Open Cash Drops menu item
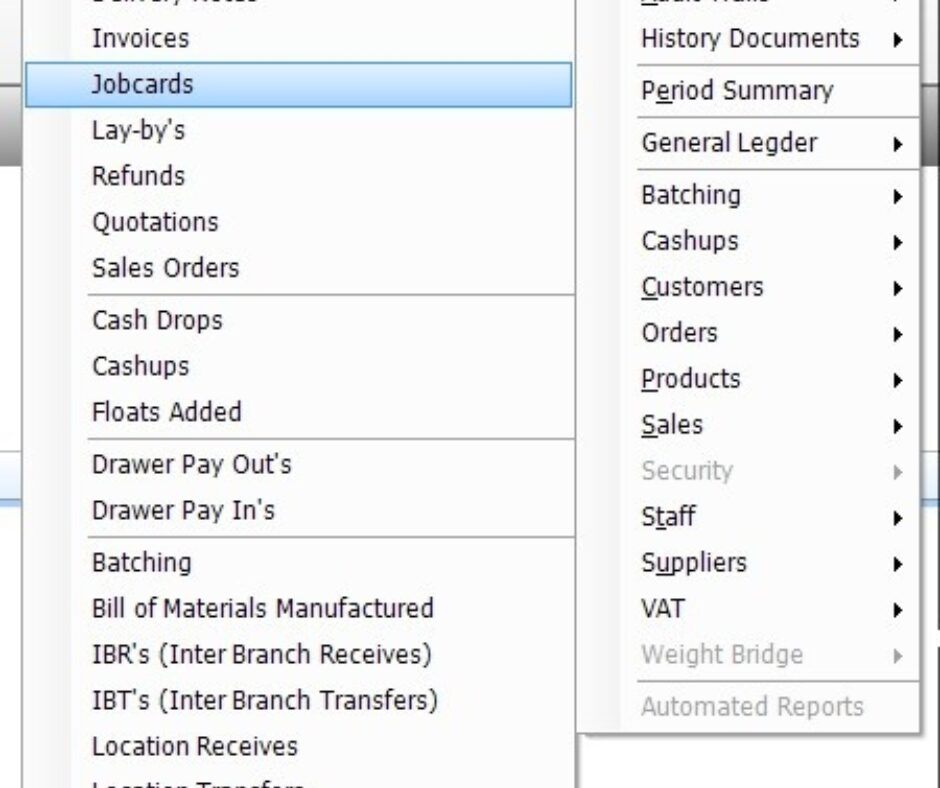The image size is (940, 788). [157, 321]
